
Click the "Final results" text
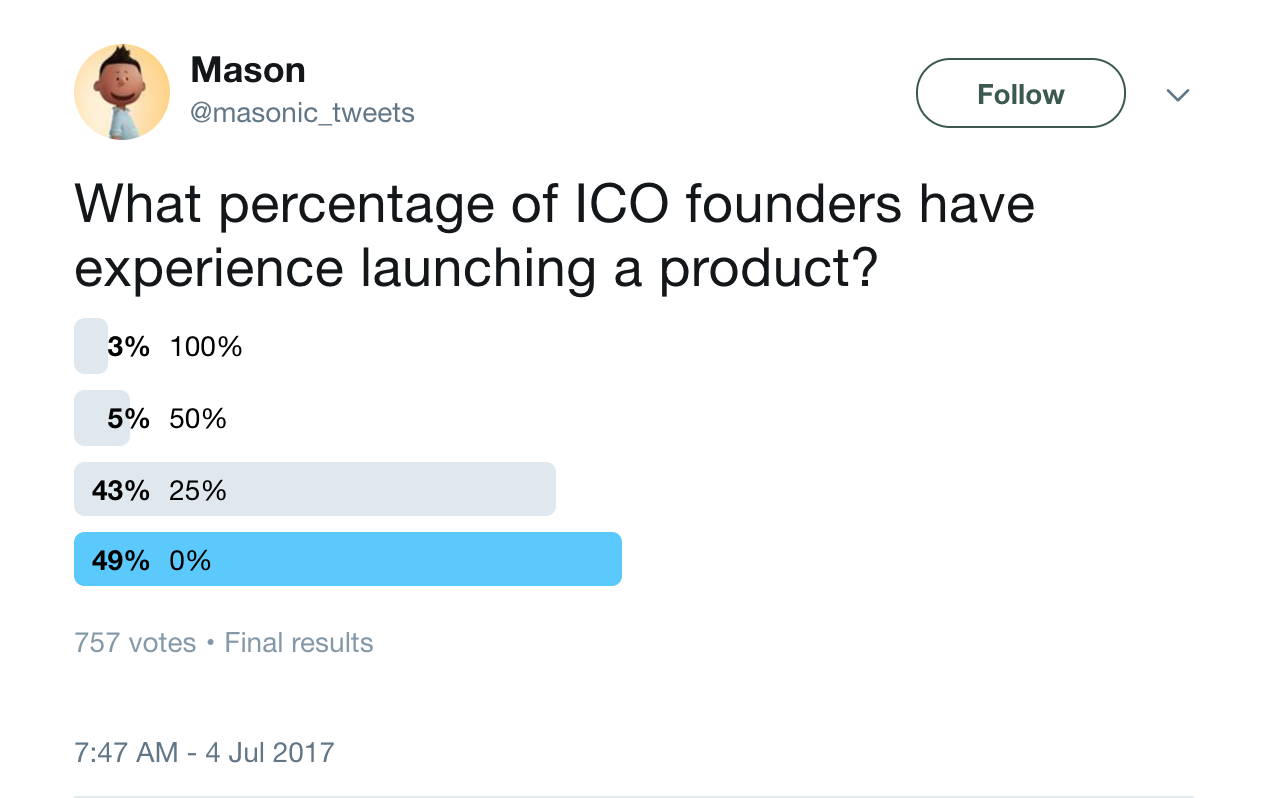pyautogui.click(x=298, y=642)
